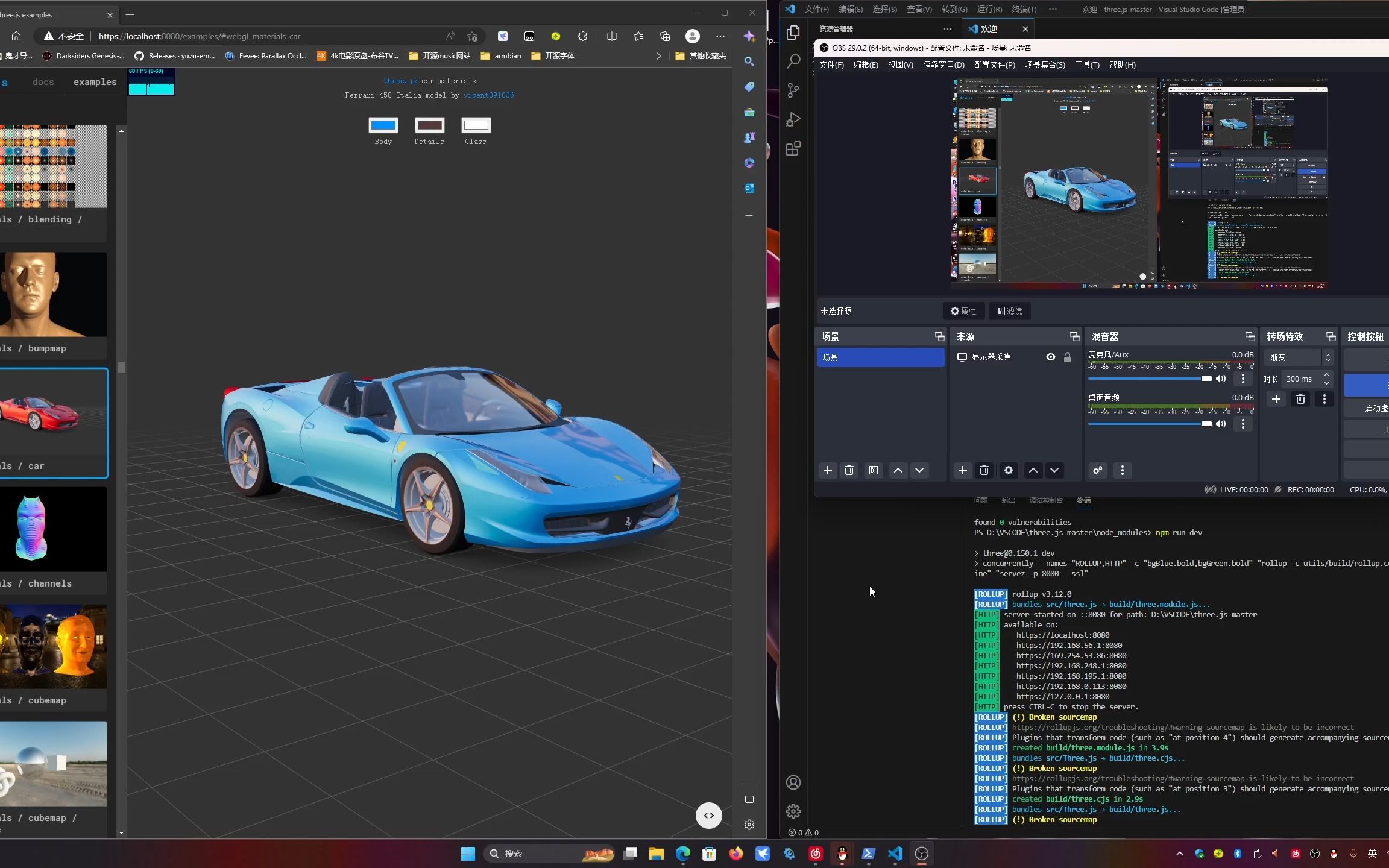Expand Edge bookmarks bar overflow chevron
The image size is (1389, 868).
[658, 56]
